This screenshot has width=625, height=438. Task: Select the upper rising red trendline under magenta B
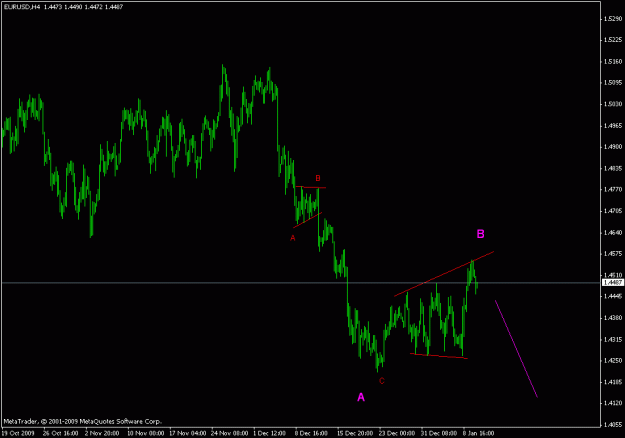click(444, 274)
